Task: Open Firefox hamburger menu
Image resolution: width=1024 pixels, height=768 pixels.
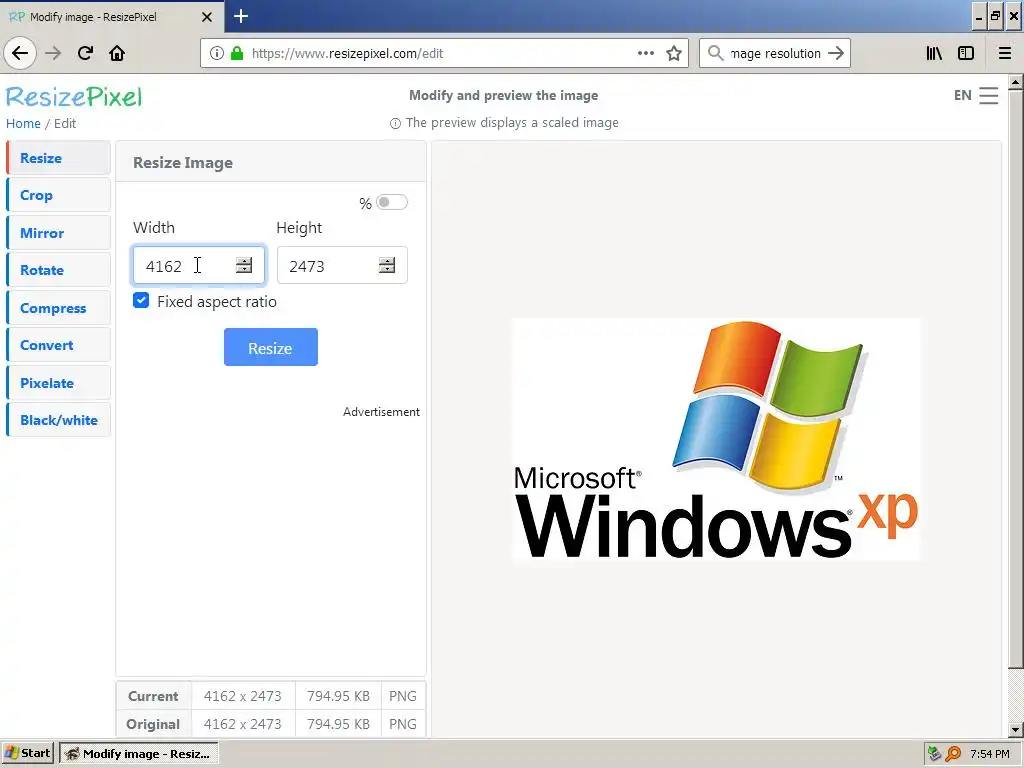Action: (x=1004, y=54)
